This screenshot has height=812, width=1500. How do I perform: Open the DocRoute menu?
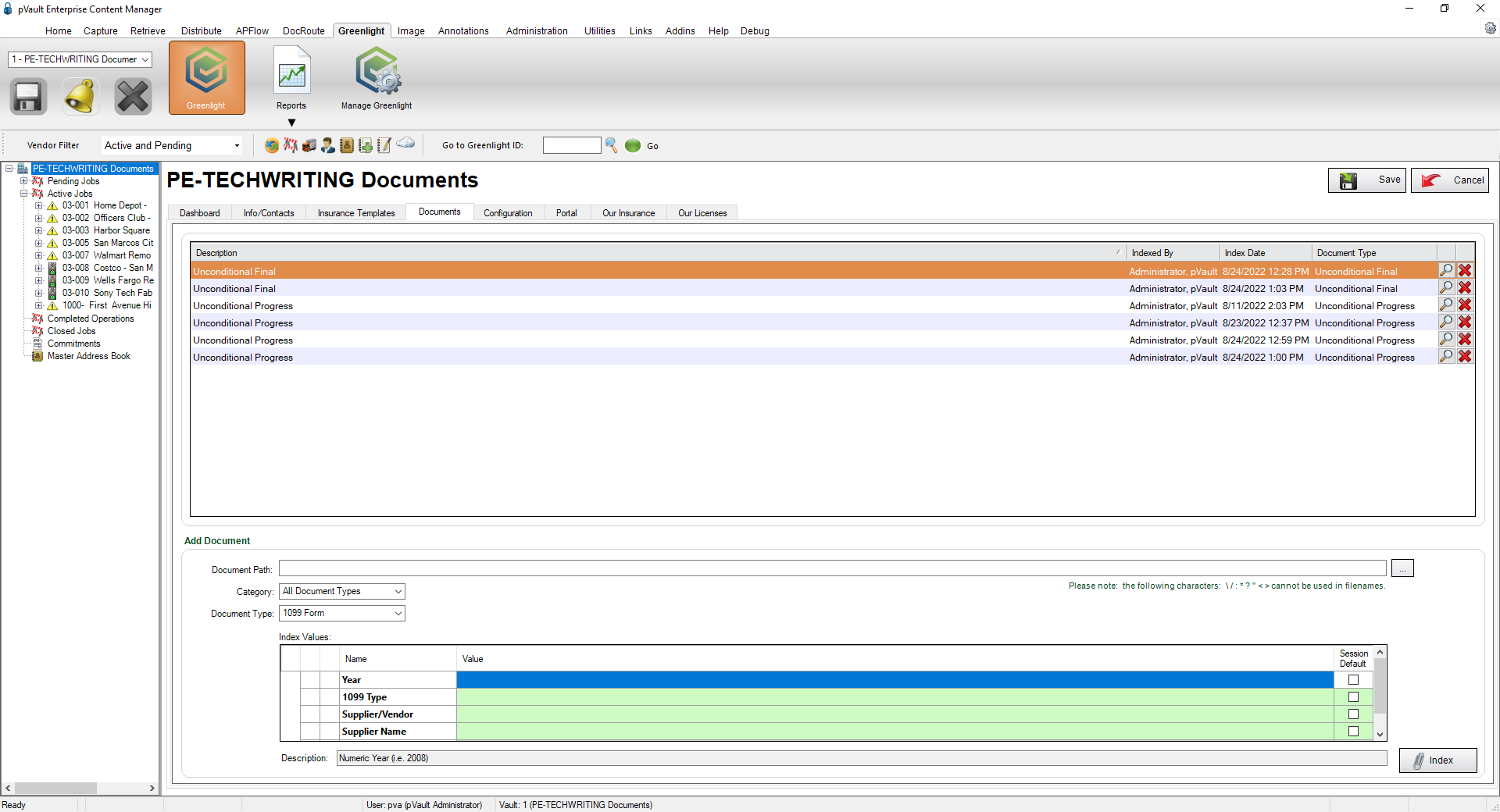(303, 31)
